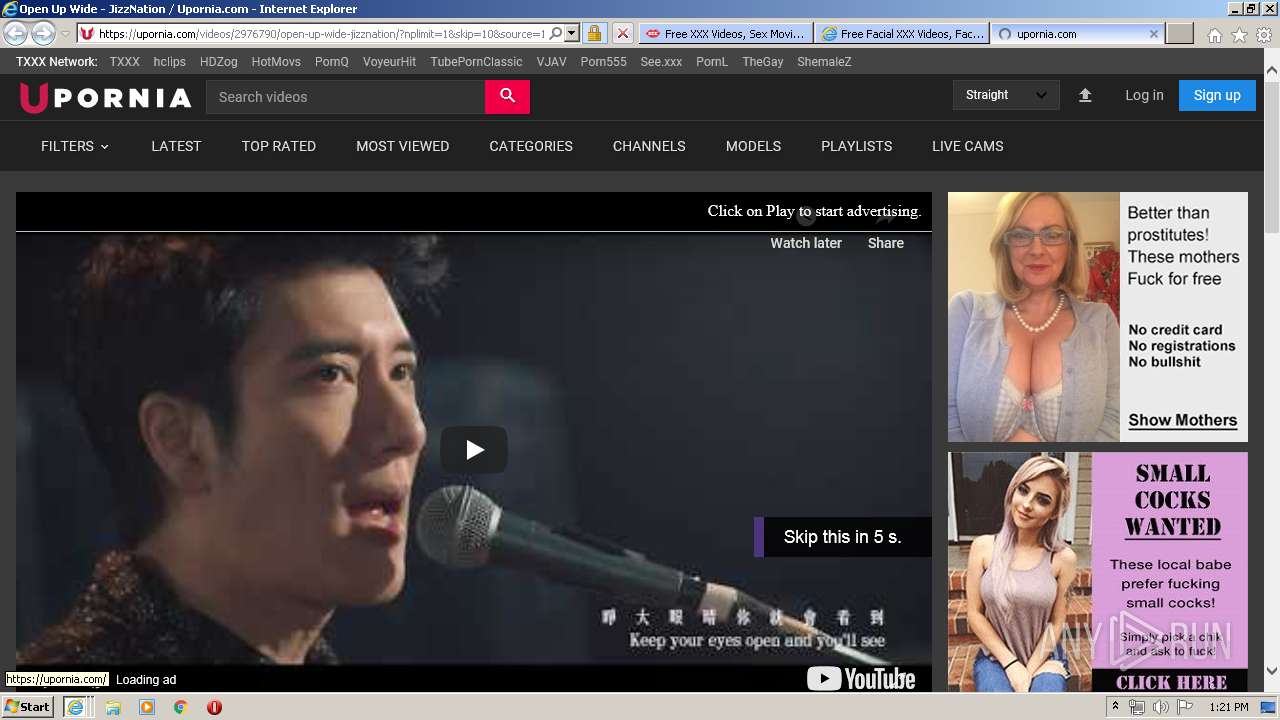Viewport: 1280px width, 720px height.
Task: Open browser Home page icon
Action: tap(1214, 35)
